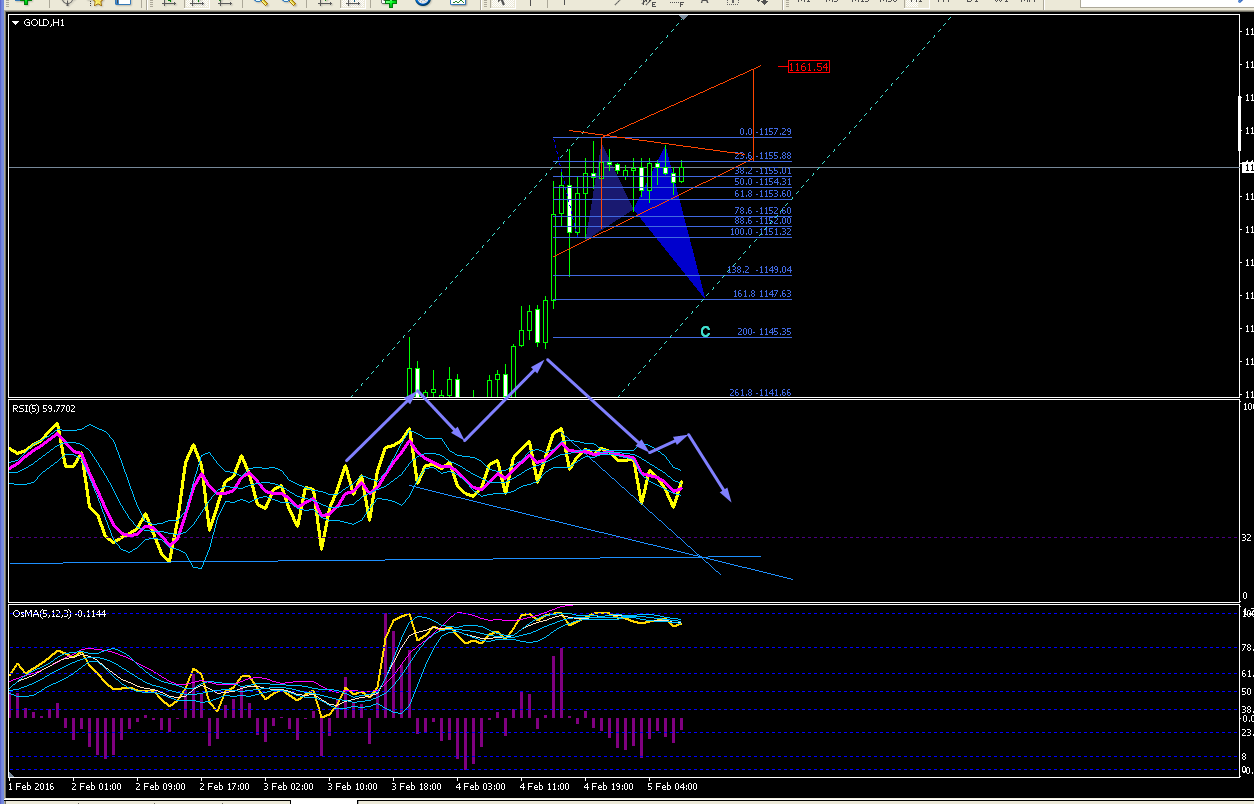
Task: Select the Fibonacci 261.8 -1141.66 level label
Action: click(x=760, y=393)
